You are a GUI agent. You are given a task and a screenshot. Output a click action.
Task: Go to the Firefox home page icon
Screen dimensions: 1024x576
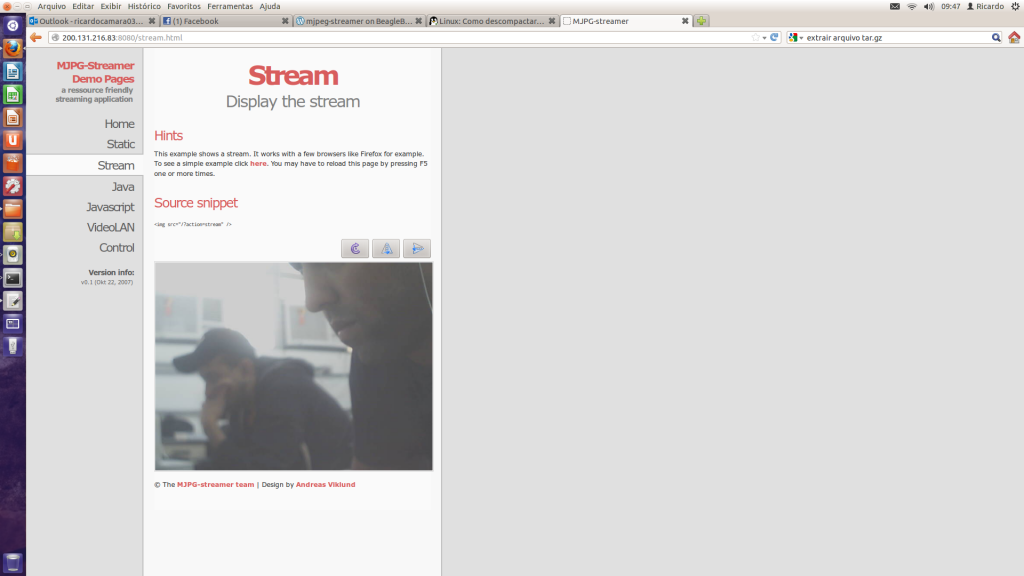coord(1014,37)
